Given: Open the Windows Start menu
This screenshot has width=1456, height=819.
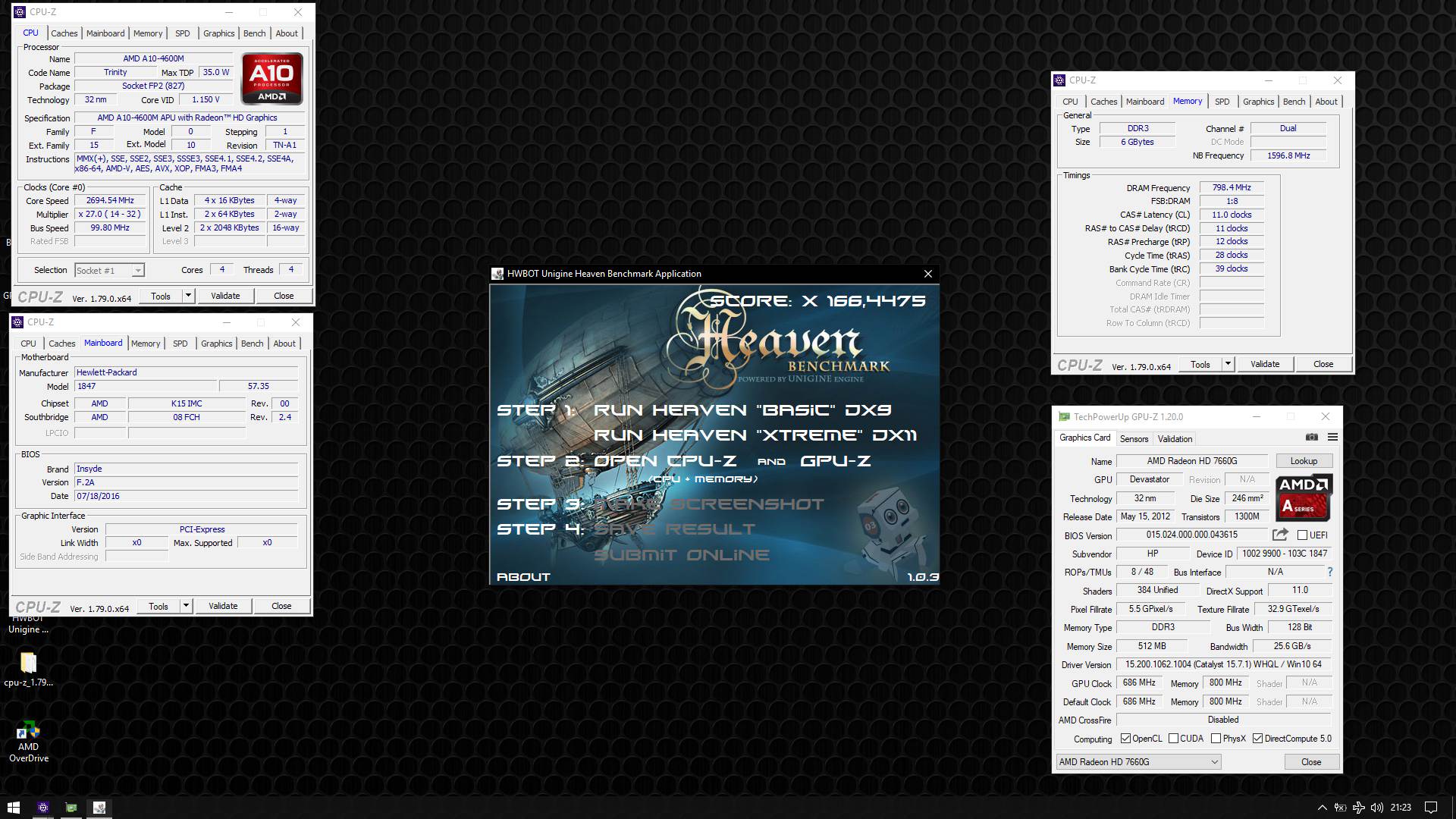Looking at the screenshot, I should click(13, 808).
